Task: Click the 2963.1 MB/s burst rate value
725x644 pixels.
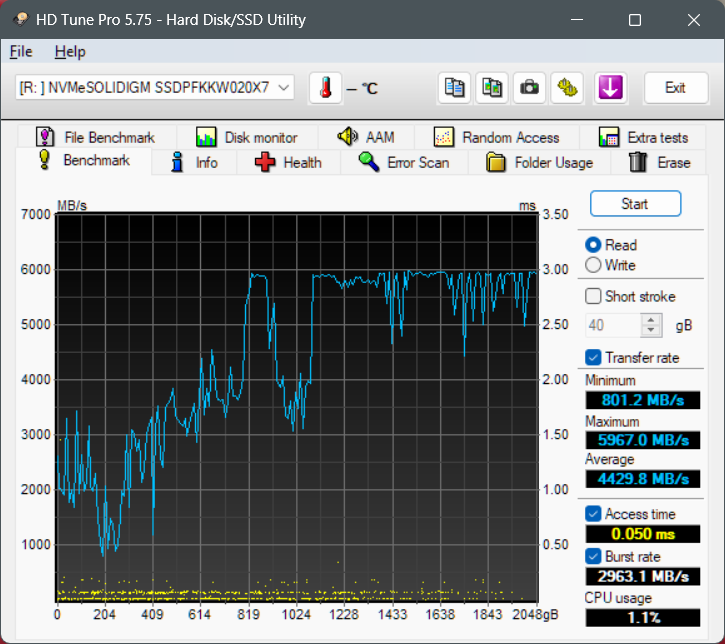Action: pos(643,577)
